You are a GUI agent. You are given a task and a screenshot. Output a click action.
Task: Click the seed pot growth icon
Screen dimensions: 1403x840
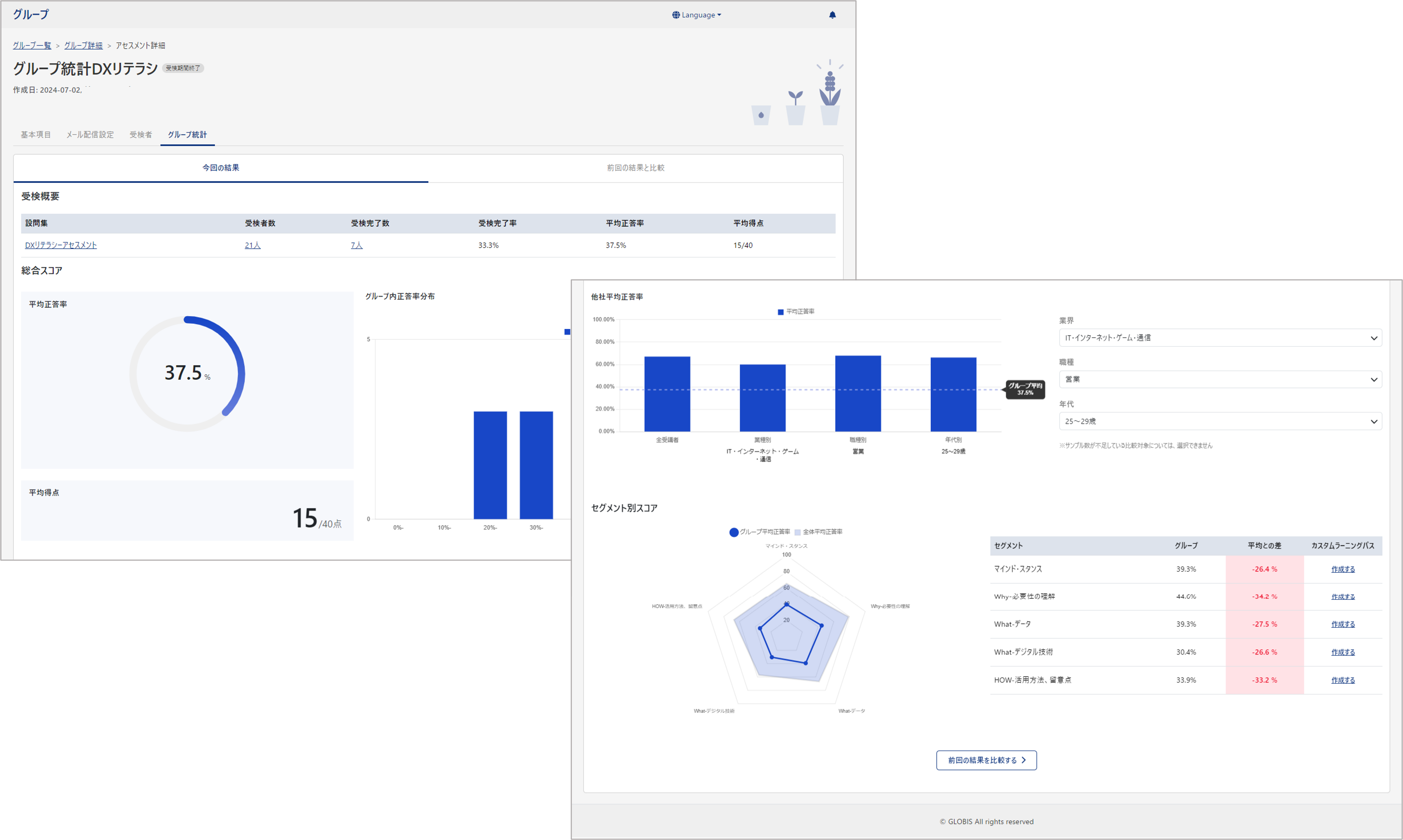(760, 115)
